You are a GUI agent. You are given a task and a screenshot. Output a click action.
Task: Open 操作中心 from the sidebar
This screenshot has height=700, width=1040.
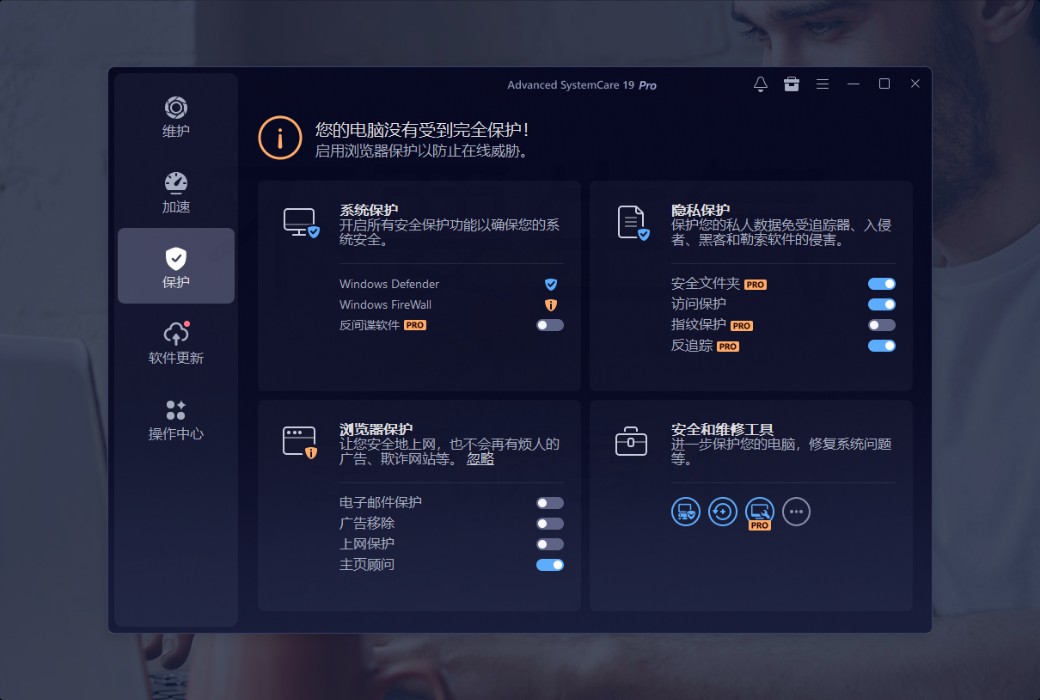[x=176, y=420]
